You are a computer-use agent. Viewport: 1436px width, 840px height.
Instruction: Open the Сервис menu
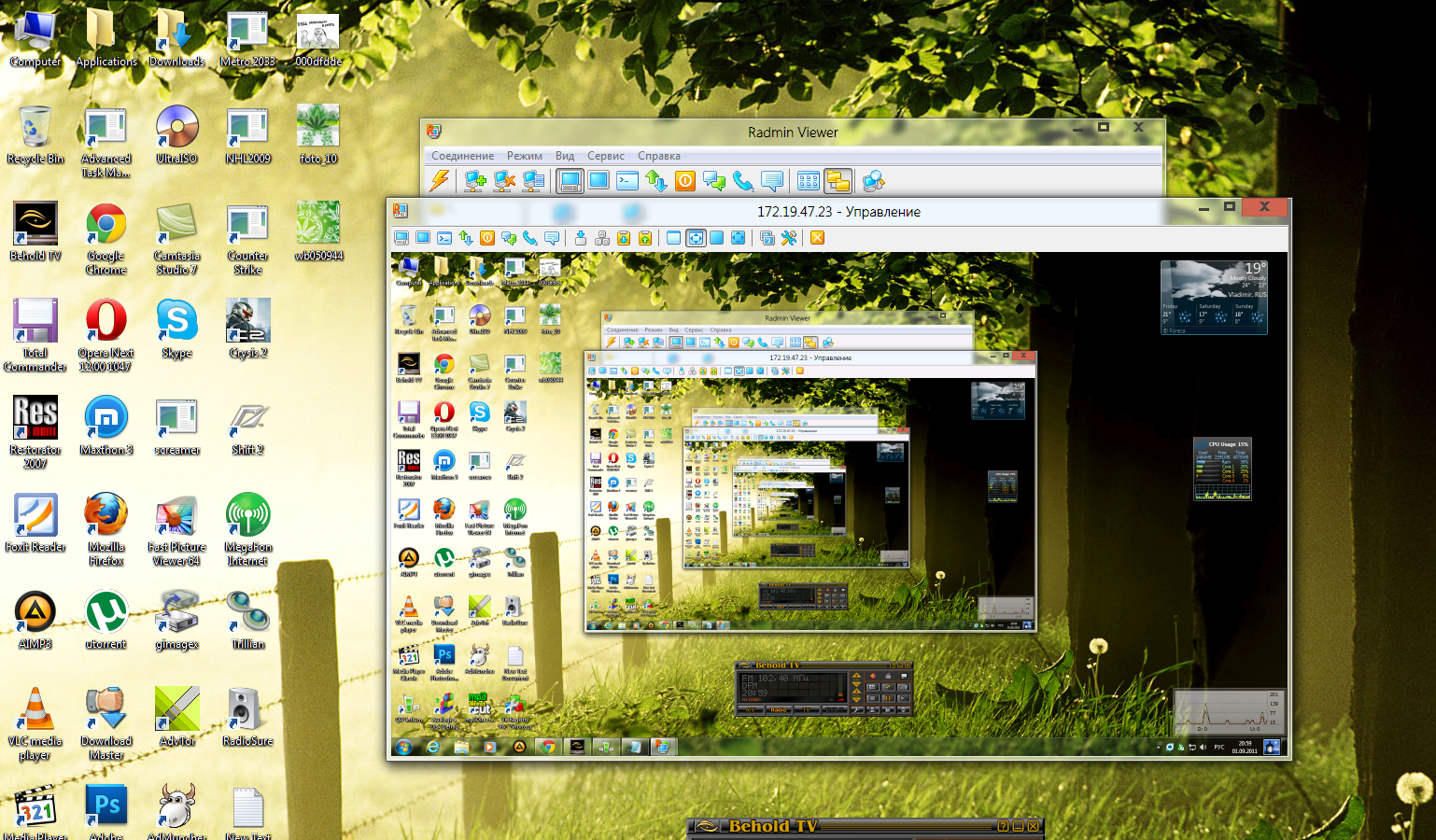point(606,156)
